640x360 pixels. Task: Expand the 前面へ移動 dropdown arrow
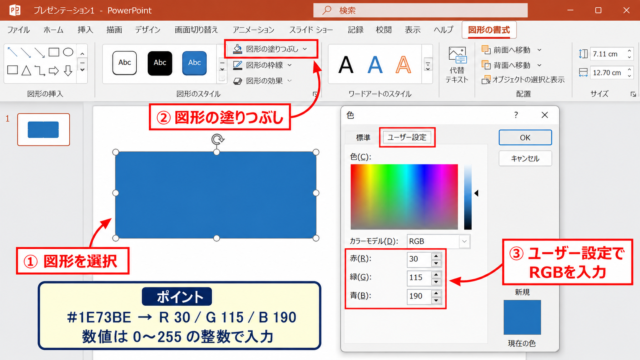539,50
